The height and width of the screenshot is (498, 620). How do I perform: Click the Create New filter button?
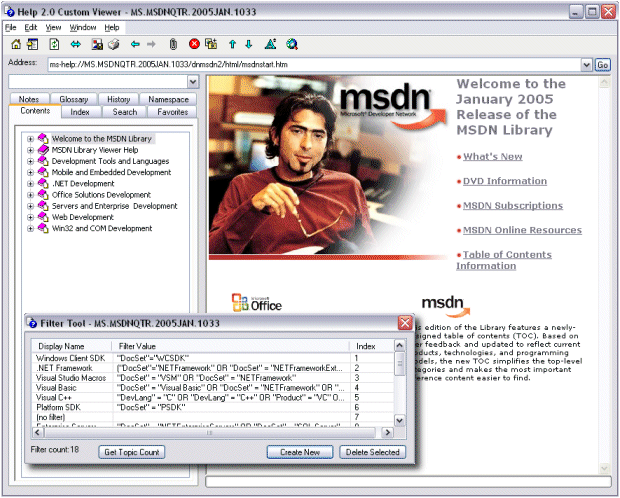pos(299,452)
